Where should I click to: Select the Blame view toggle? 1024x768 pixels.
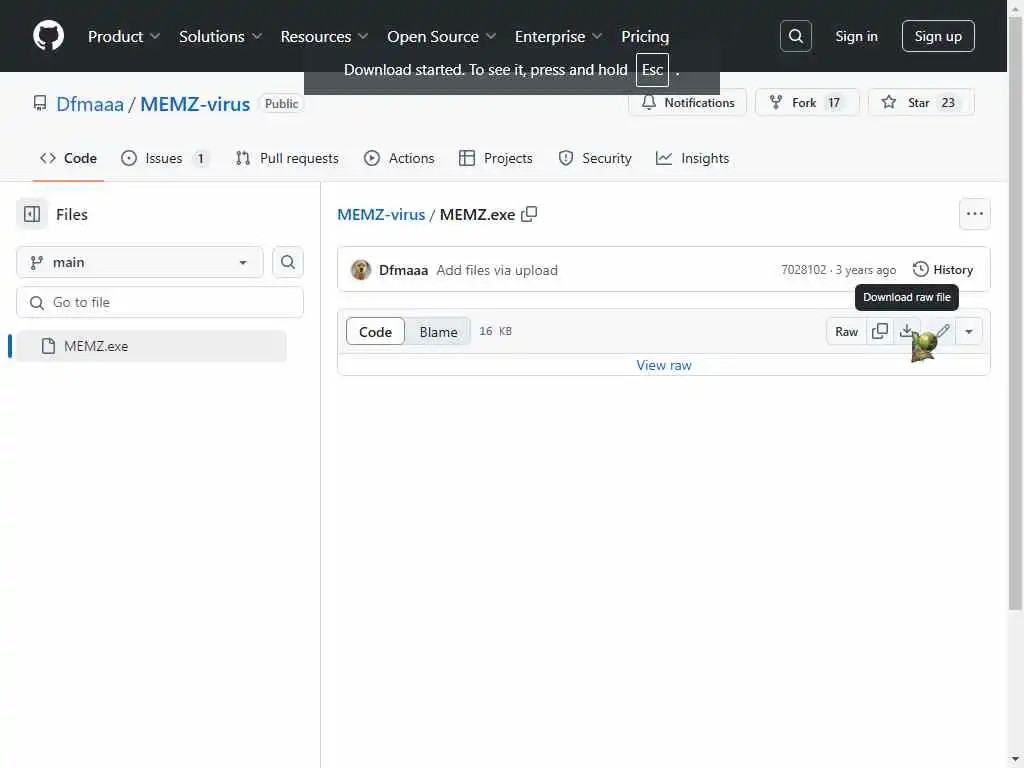pos(438,332)
